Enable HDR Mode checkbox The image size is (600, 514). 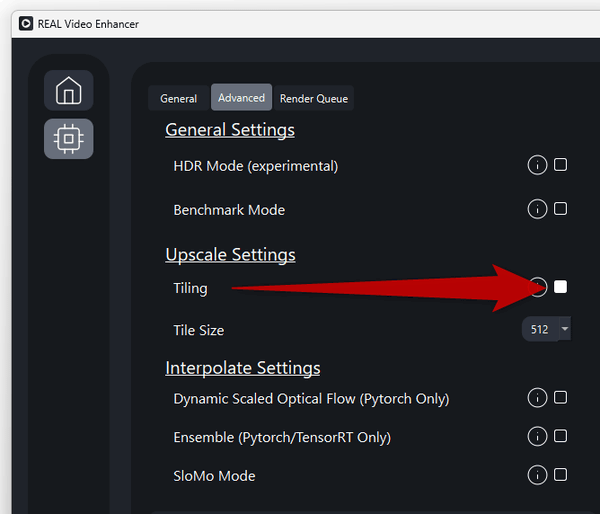coord(561,165)
